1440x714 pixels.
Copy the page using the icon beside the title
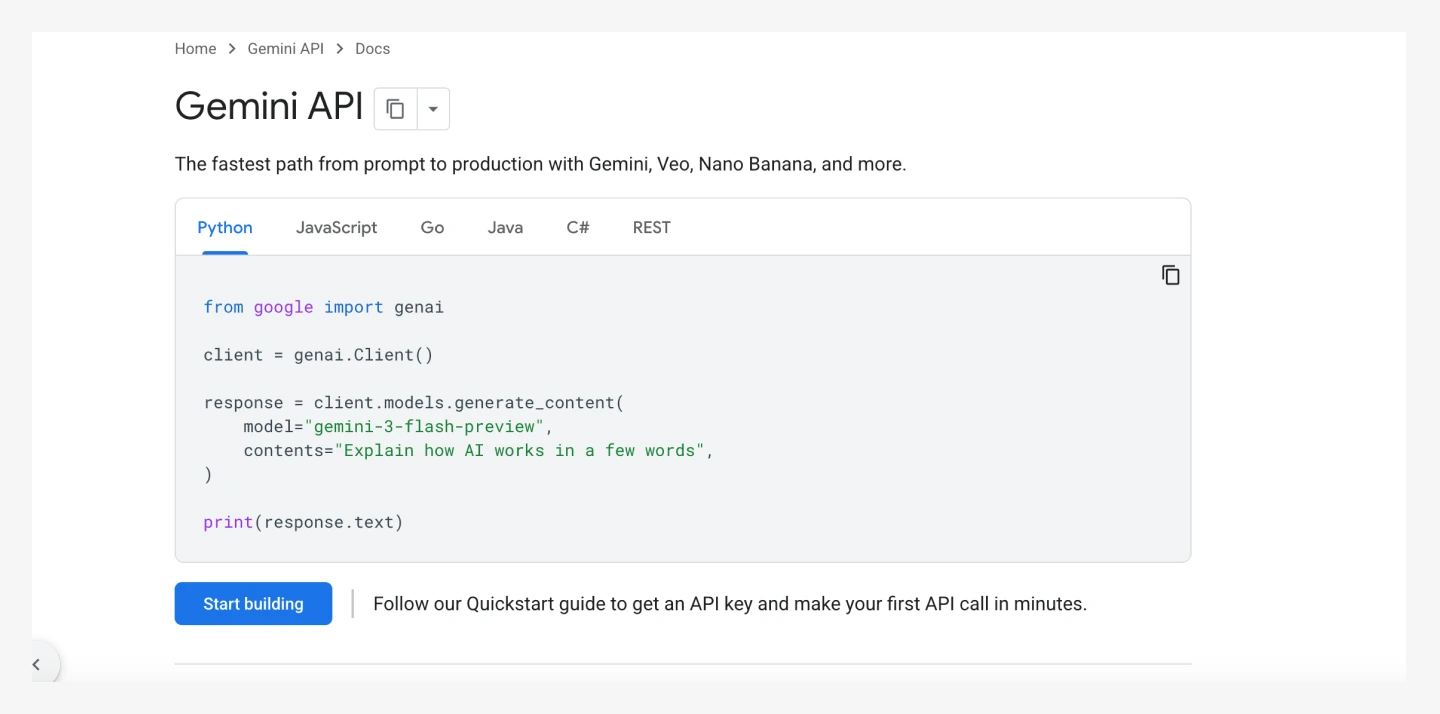[395, 109]
